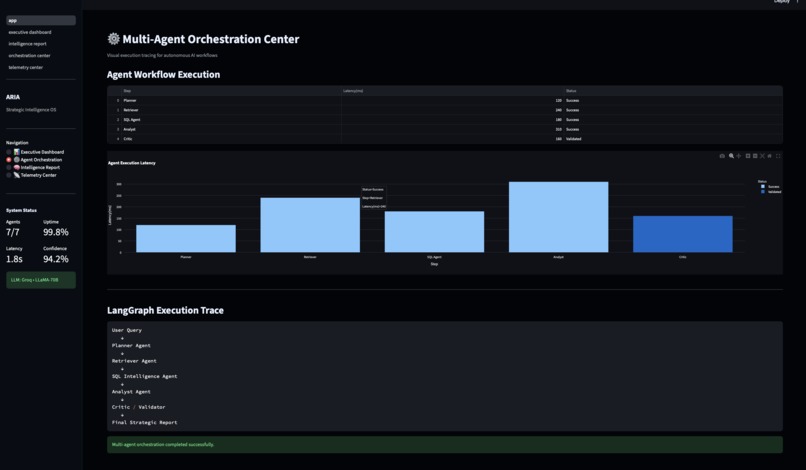Screen dimensions: 806x470
Task: Click the Executive Dashboard chart emoji icon
Action: pyautogui.click(x=16, y=152)
